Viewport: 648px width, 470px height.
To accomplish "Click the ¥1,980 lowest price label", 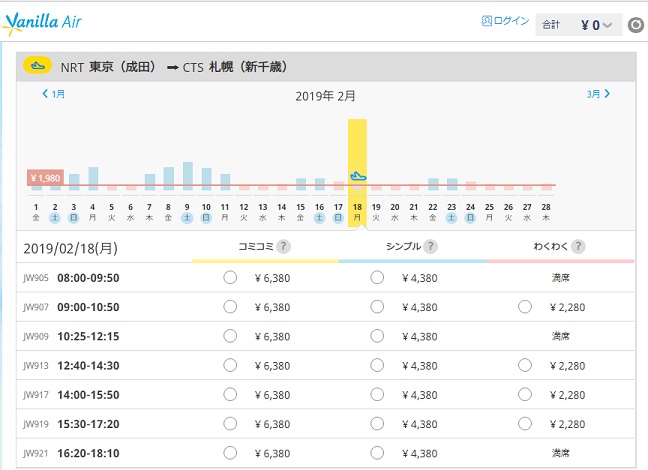I will (x=45, y=178).
